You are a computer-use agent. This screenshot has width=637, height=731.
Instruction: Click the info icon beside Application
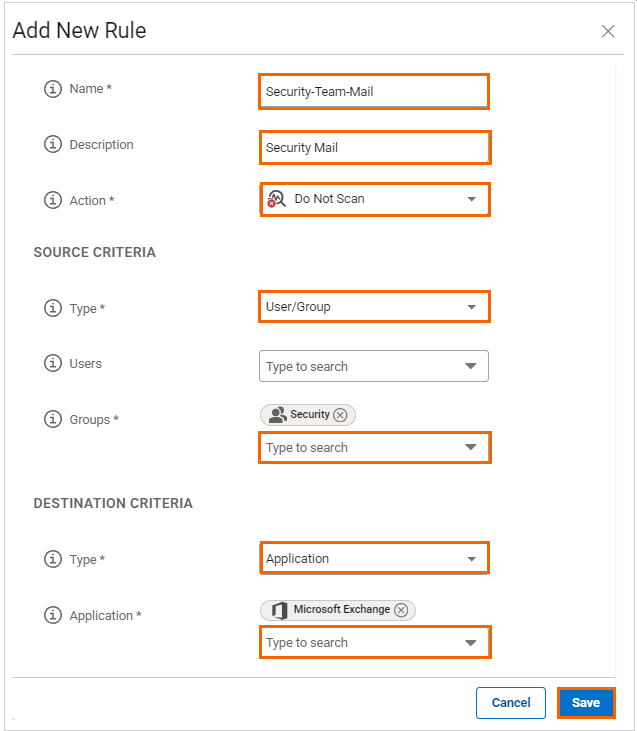(x=53, y=616)
